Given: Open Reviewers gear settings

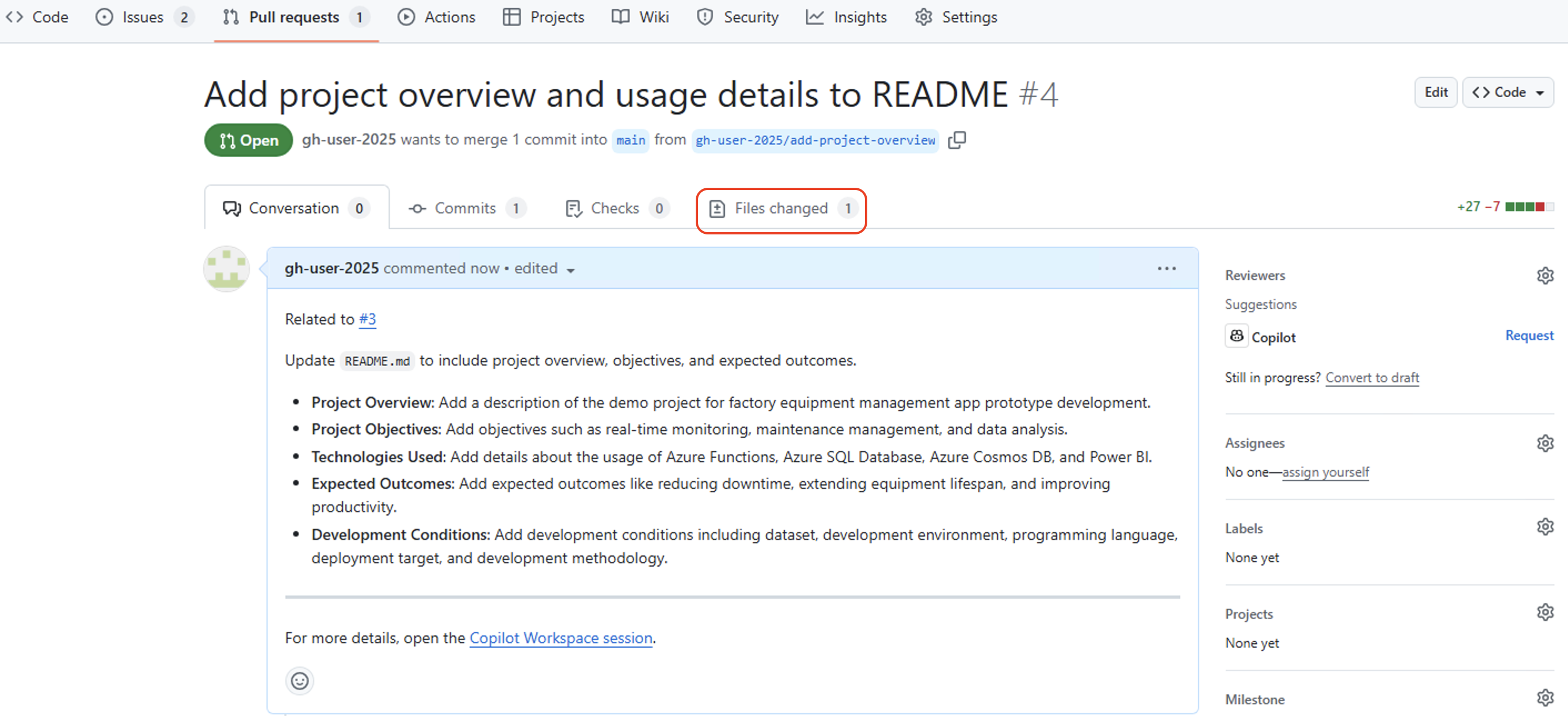Looking at the screenshot, I should pyautogui.click(x=1544, y=275).
